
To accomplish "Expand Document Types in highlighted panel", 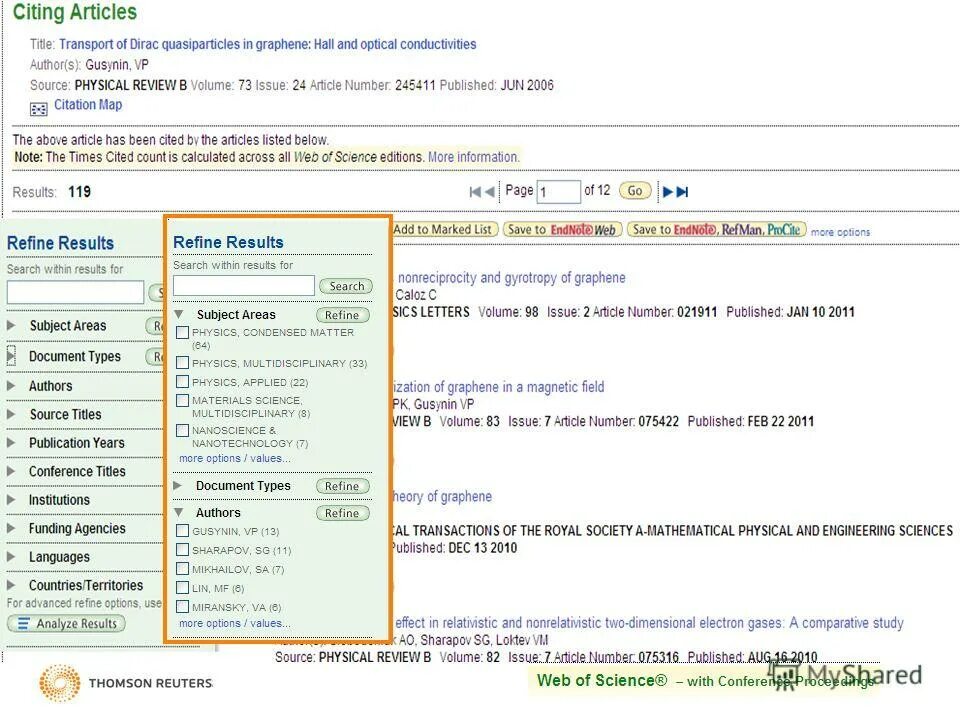I will pyautogui.click(x=178, y=486).
